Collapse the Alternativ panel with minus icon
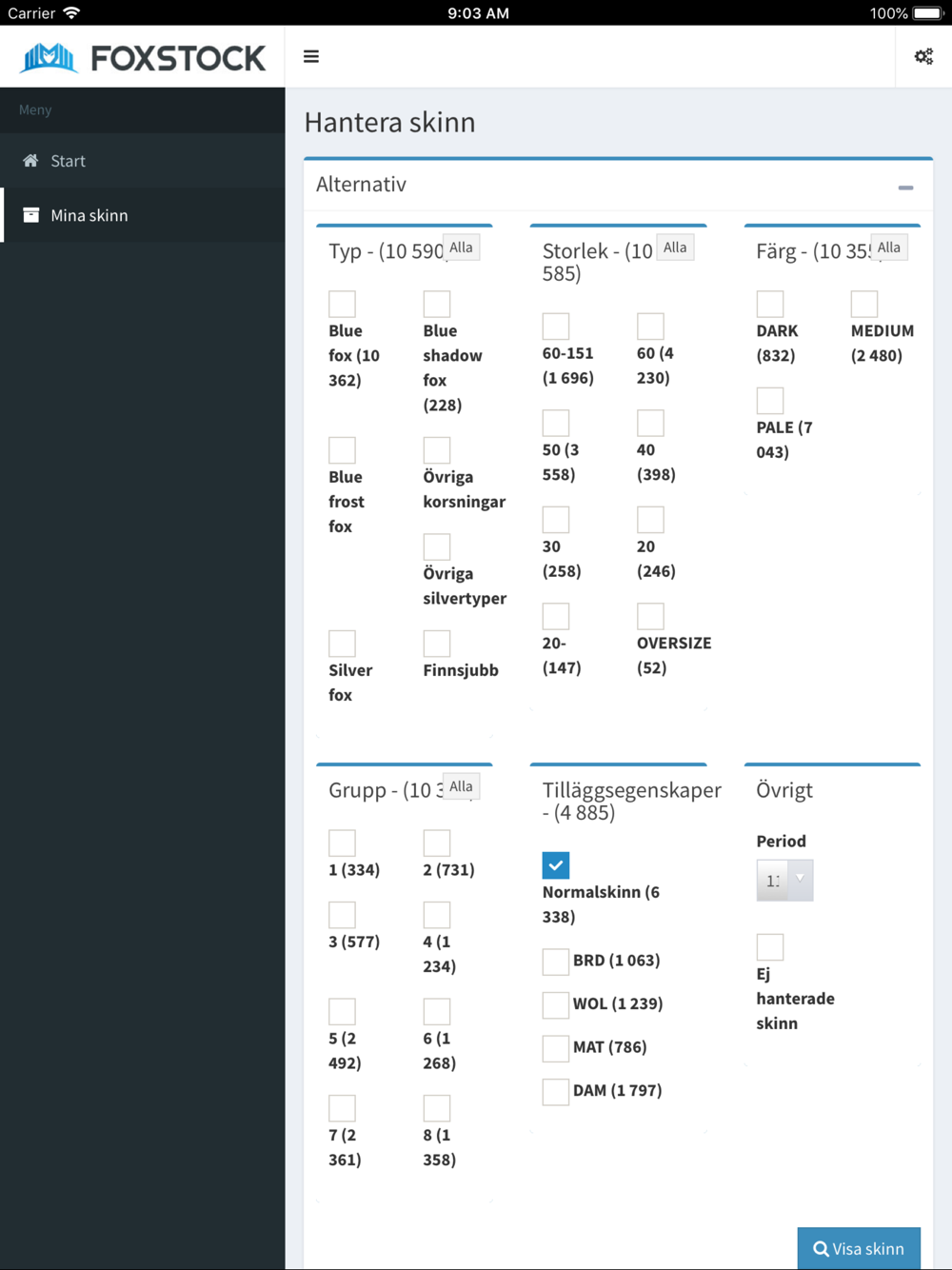The height and width of the screenshot is (1270, 952). point(905,188)
